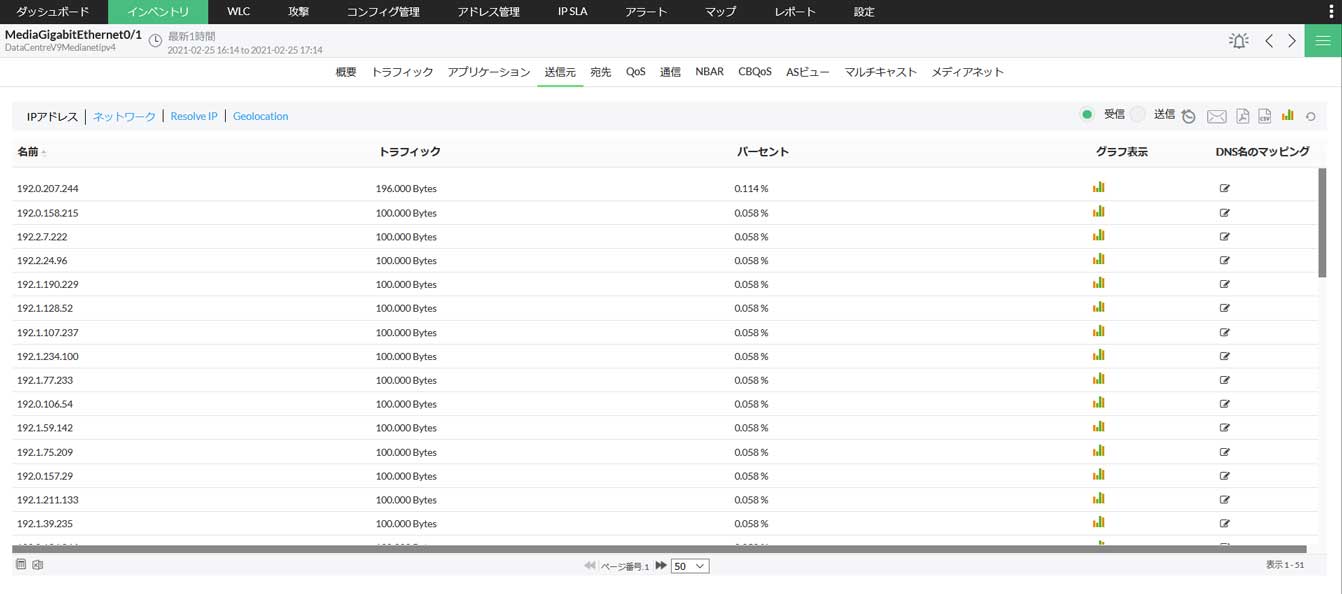Open the Geolocation link
The width and height of the screenshot is (1342, 594).
(260, 116)
